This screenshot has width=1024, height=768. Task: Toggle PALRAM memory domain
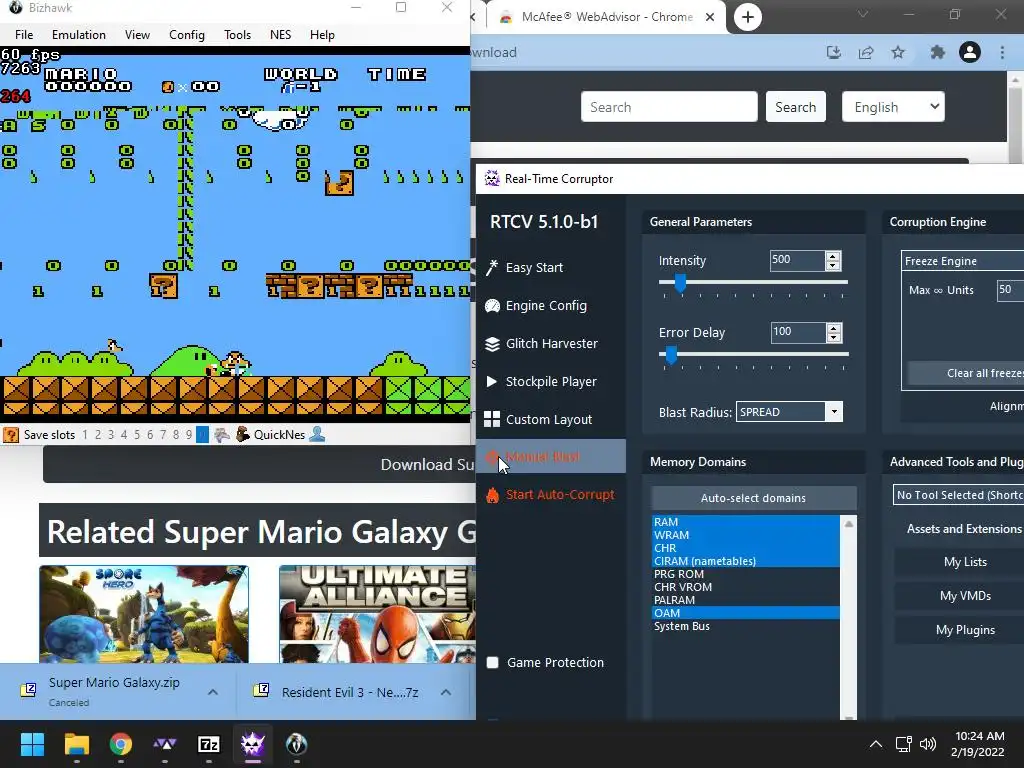point(746,600)
